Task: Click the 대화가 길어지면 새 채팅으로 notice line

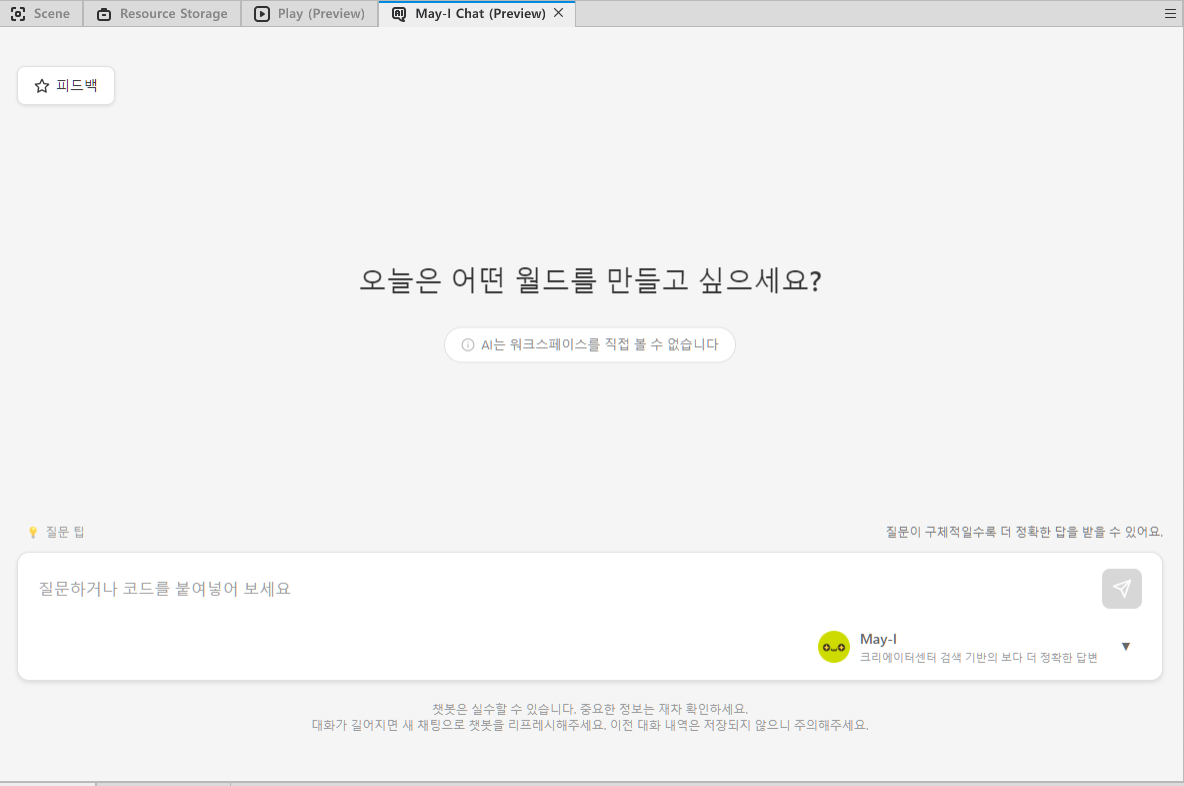Action: (590, 725)
